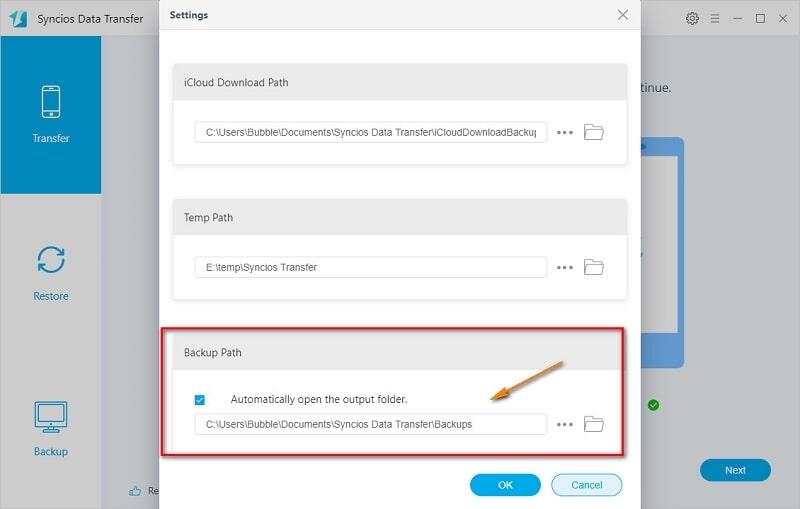Close the Settings dialog
Viewport: 800px width, 509px height.
click(x=623, y=15)
